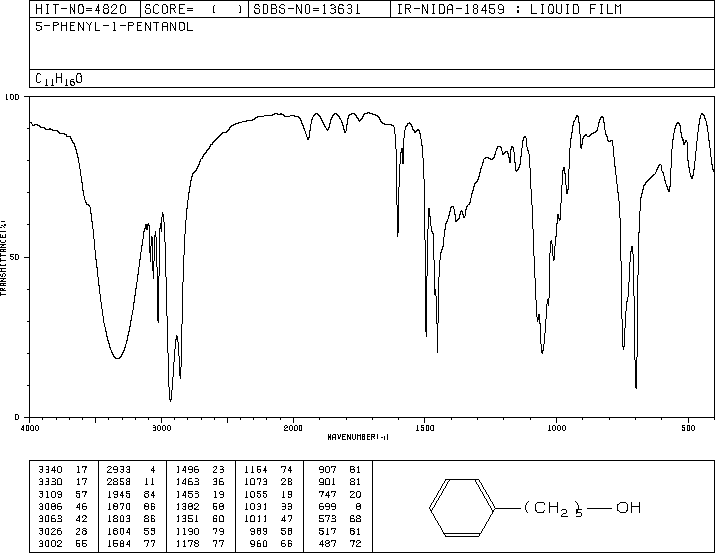Choose the 1164 entry in peak list
715x553 pixels.
click(x=255, y=469)
